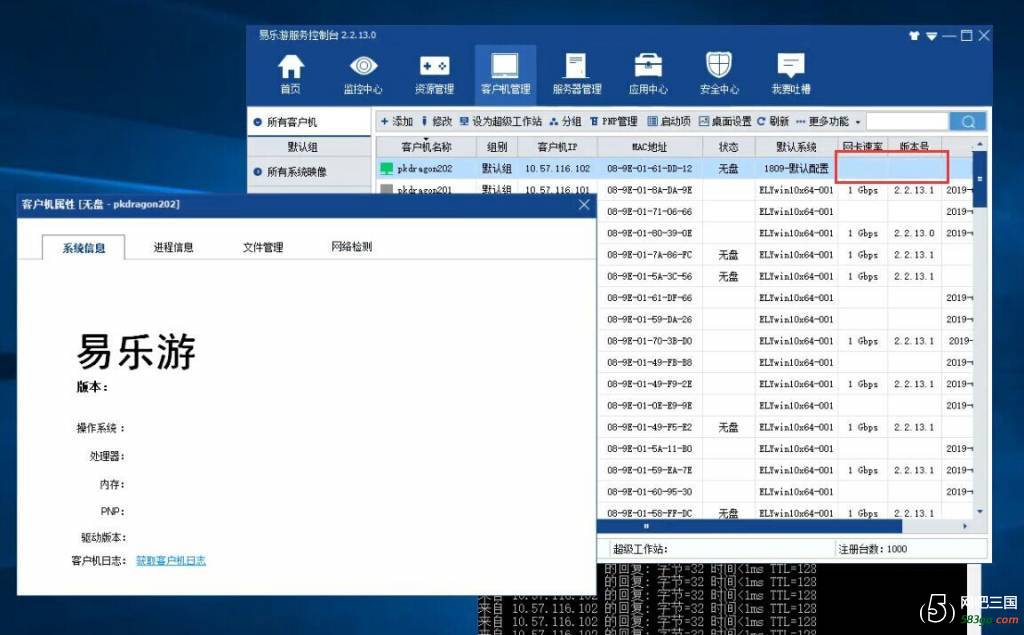1024x635 pixels.
Task: Click the vertical scrollbar up arrow
Action: pos(979,144)
